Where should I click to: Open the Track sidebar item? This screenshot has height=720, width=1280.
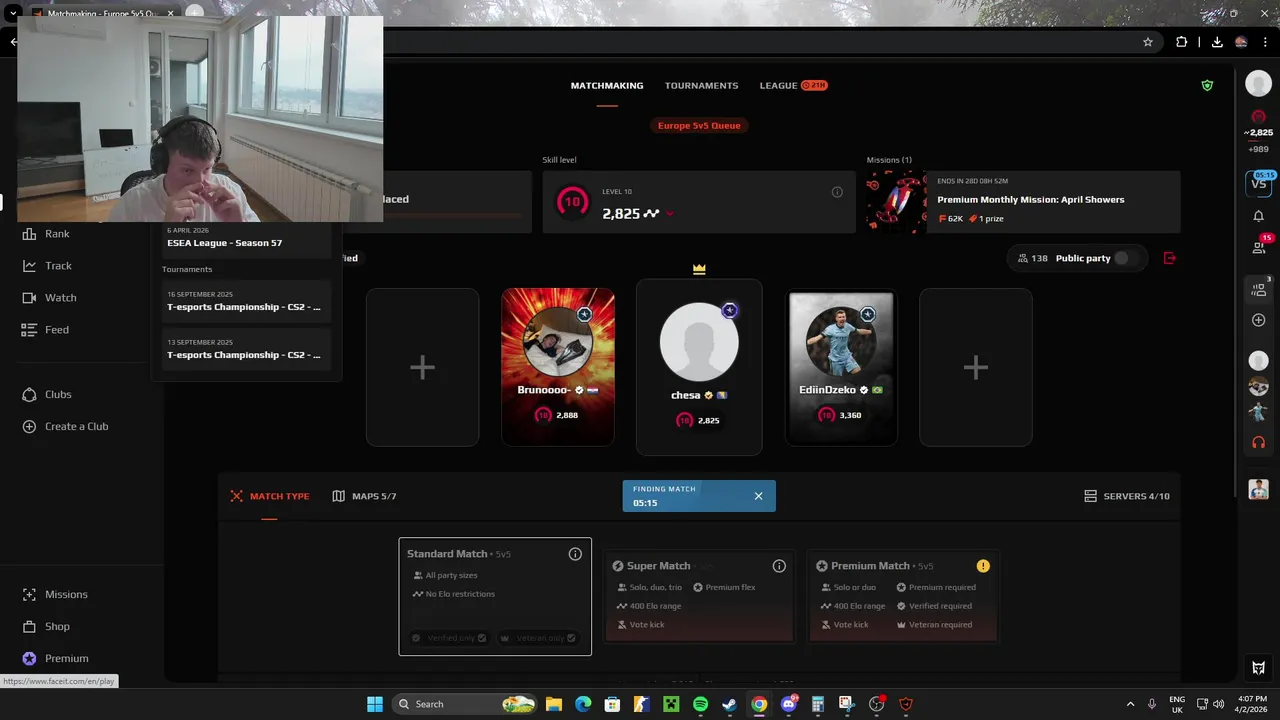46,265
